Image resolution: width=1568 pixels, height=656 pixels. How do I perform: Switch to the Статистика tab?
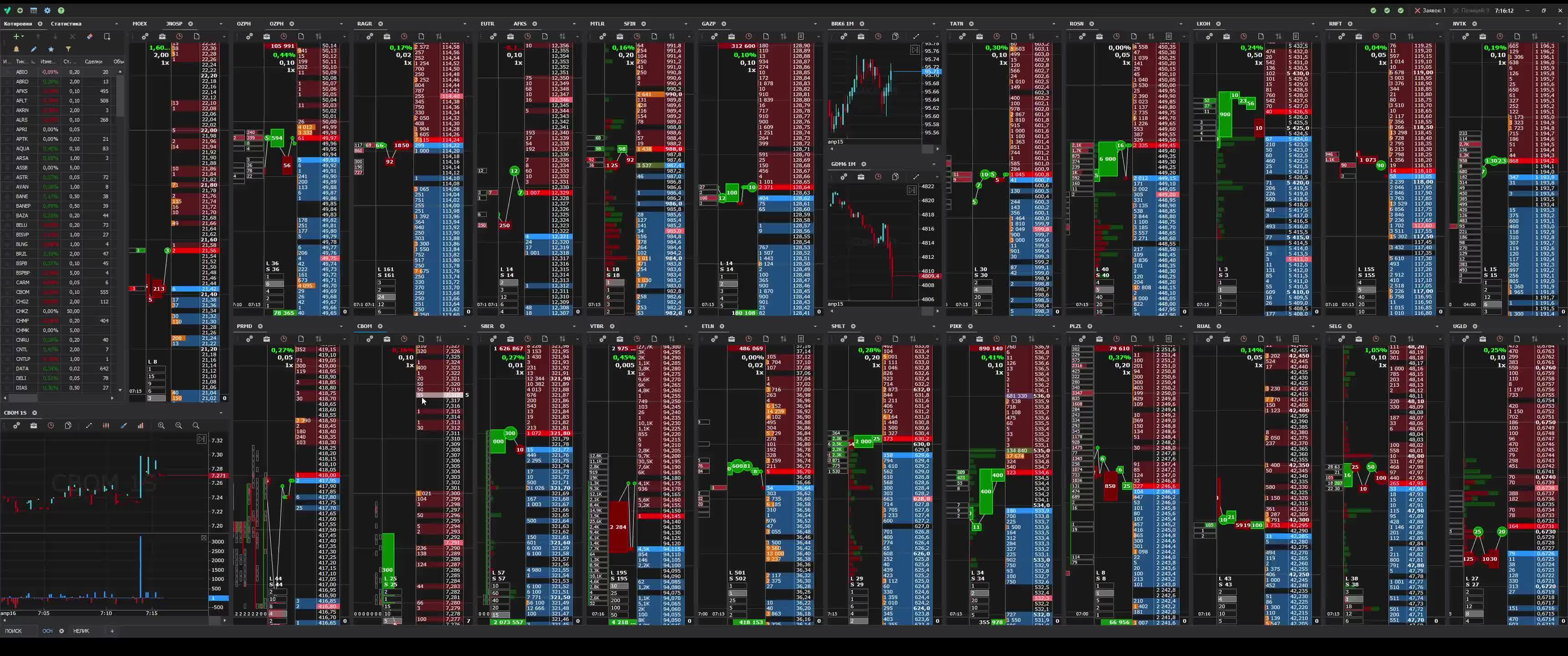point(66,24)
